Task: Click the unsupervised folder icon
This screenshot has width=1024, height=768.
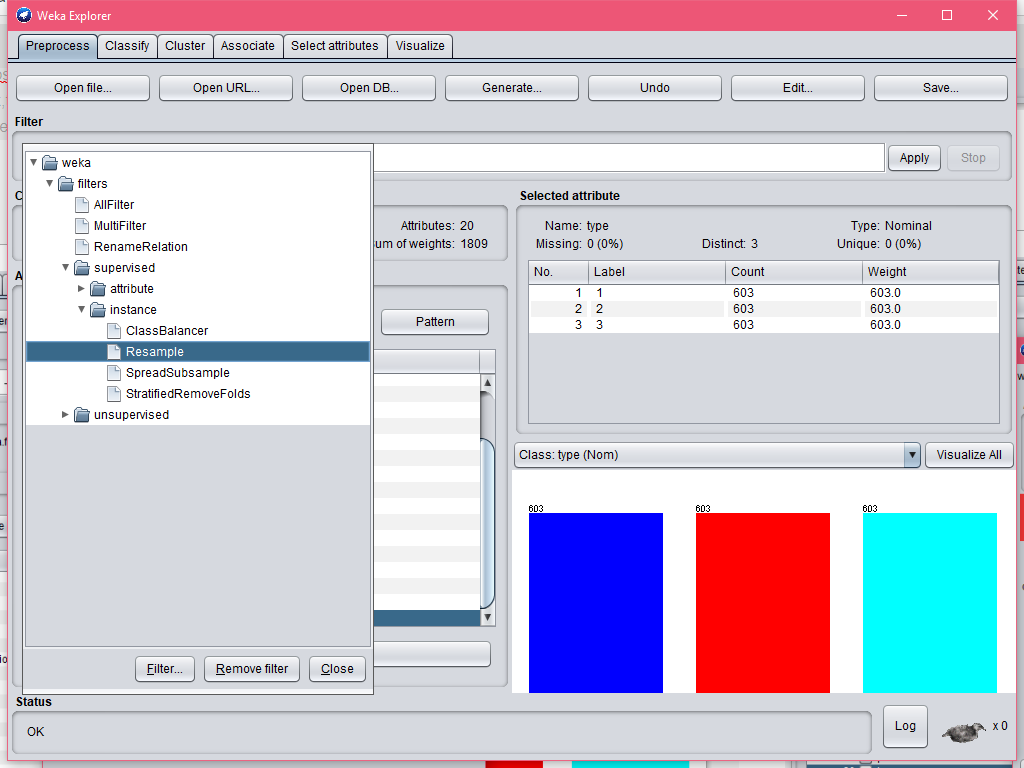Action: tap(82, 415)
